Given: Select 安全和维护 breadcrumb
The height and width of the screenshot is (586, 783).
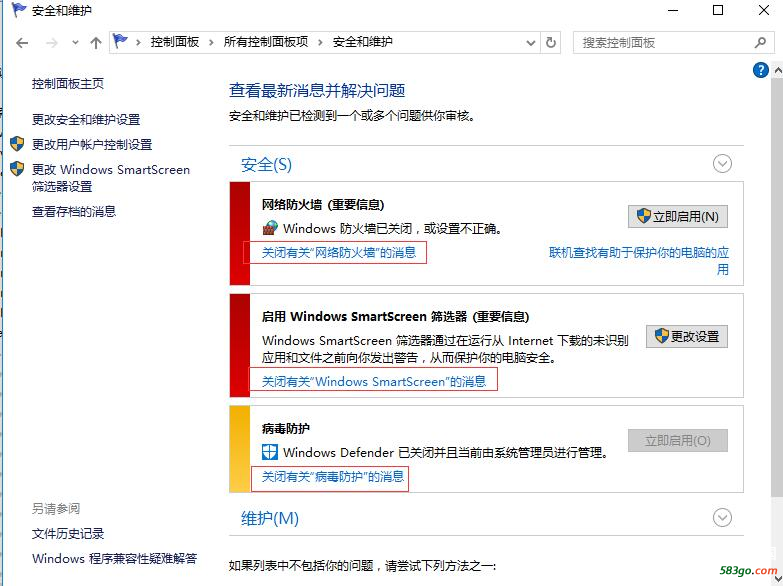Looking at the screenshot, I should 363,42.
